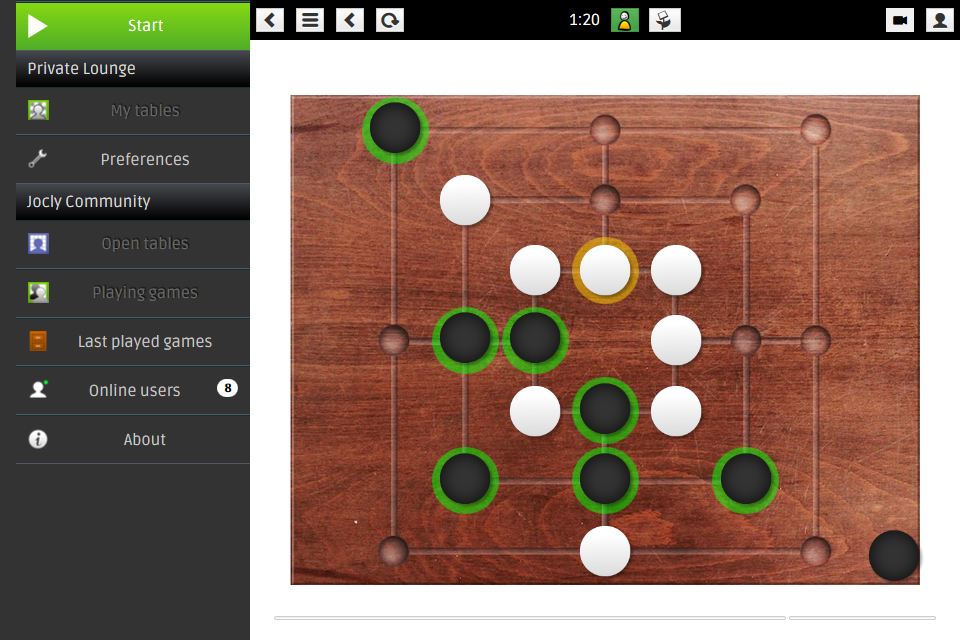Viewport: 960px width, 640px height.
Task: Click the circular reload arrow icon
Action: coord(389,20)
